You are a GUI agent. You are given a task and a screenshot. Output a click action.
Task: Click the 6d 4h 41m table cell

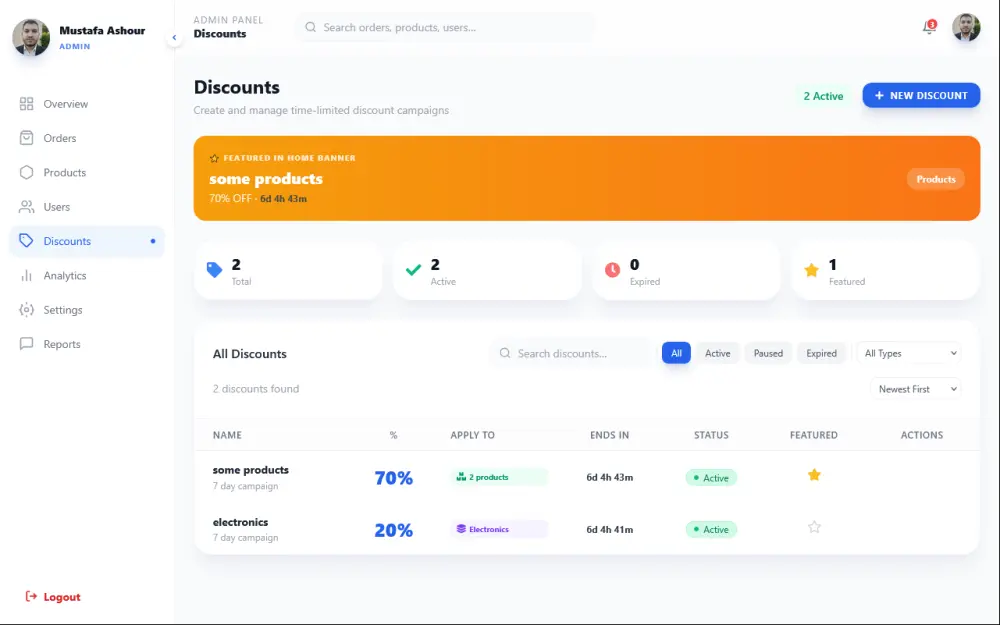(x=610, y=529)
